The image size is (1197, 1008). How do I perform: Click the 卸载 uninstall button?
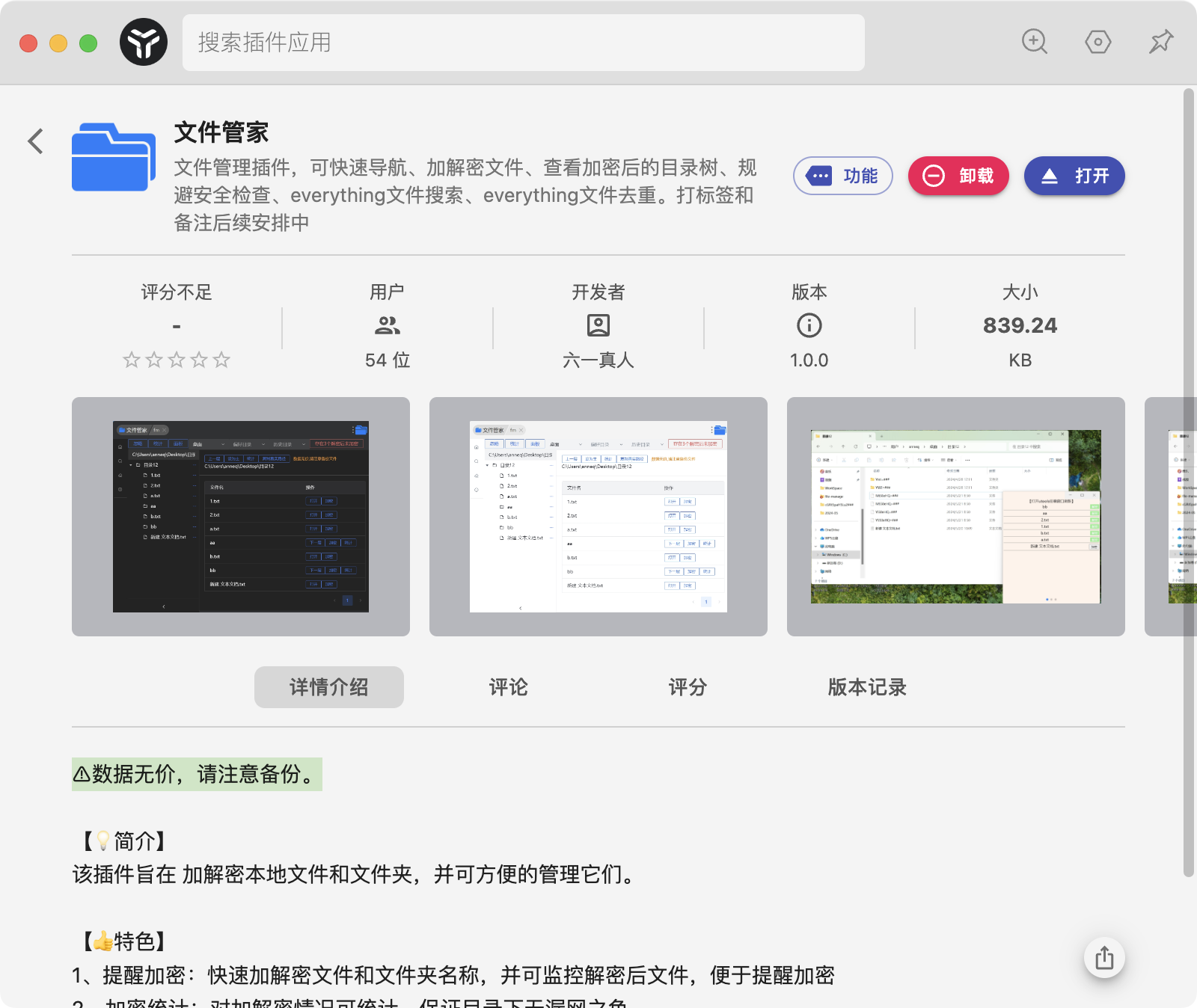tap(958, 176)
